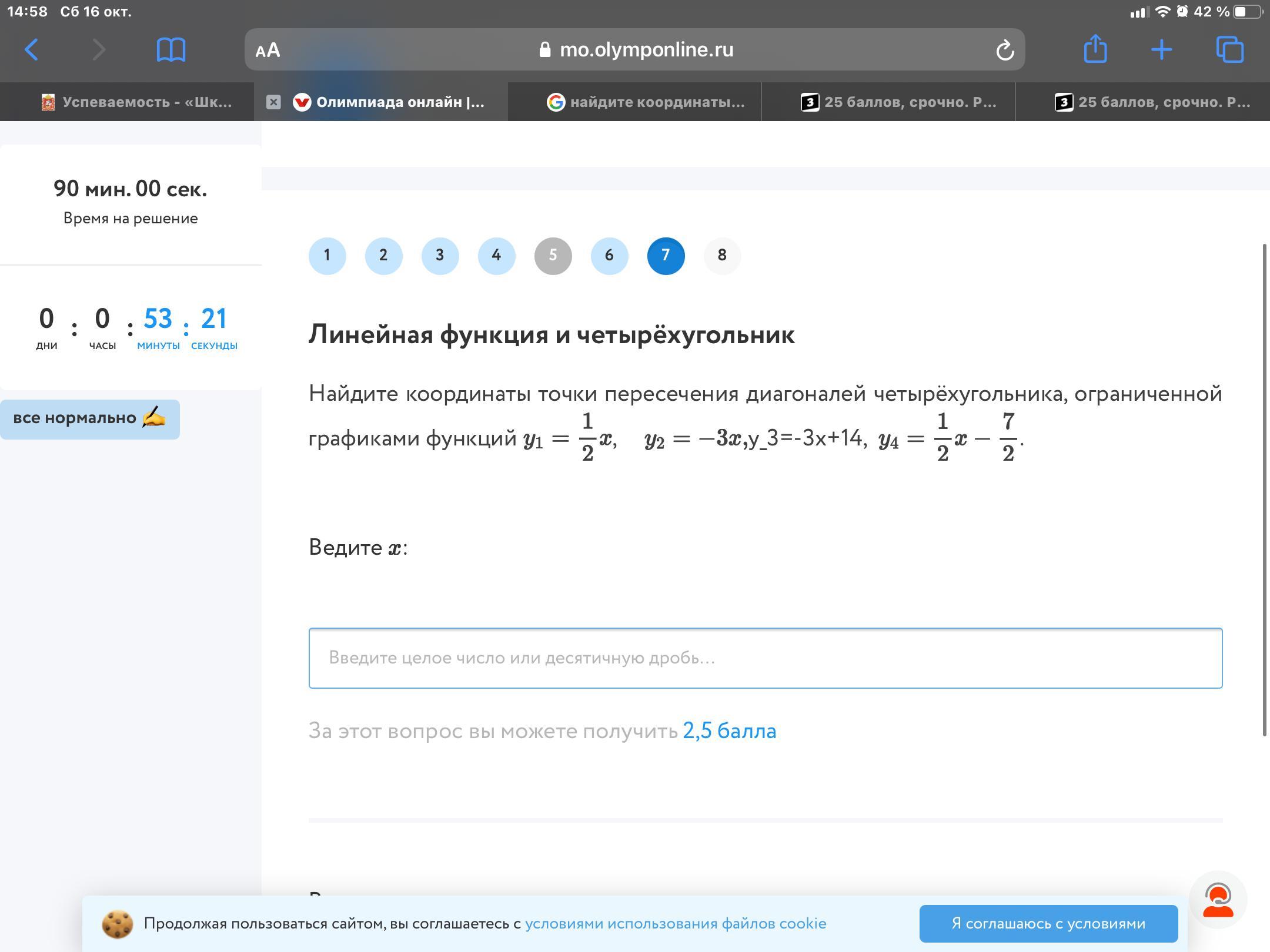Tap the AA reader settings button
This screenshot has width=1270, height=952.
click(x=268, y=51)
